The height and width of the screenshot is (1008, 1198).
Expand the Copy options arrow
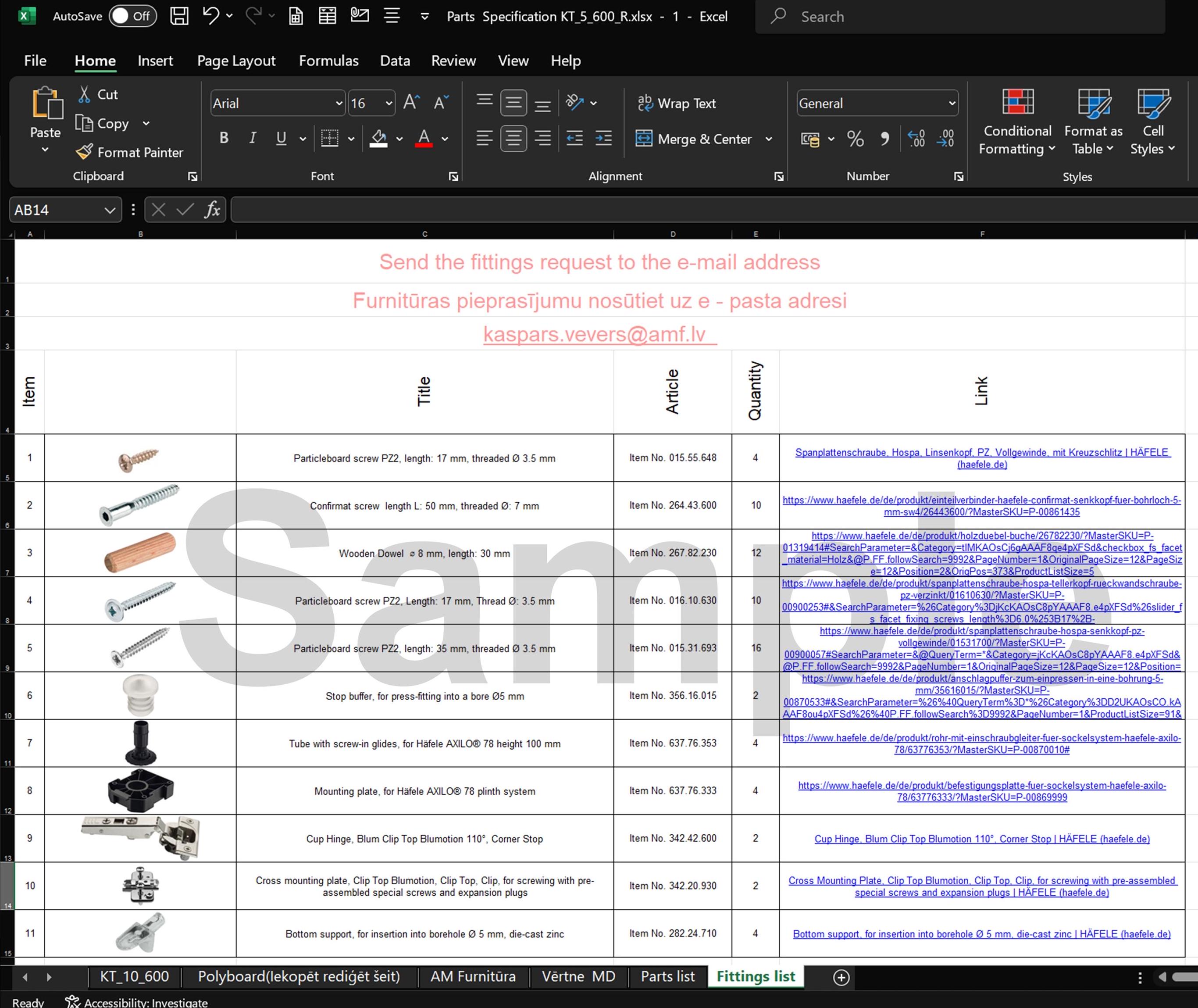tap(146, 123)
